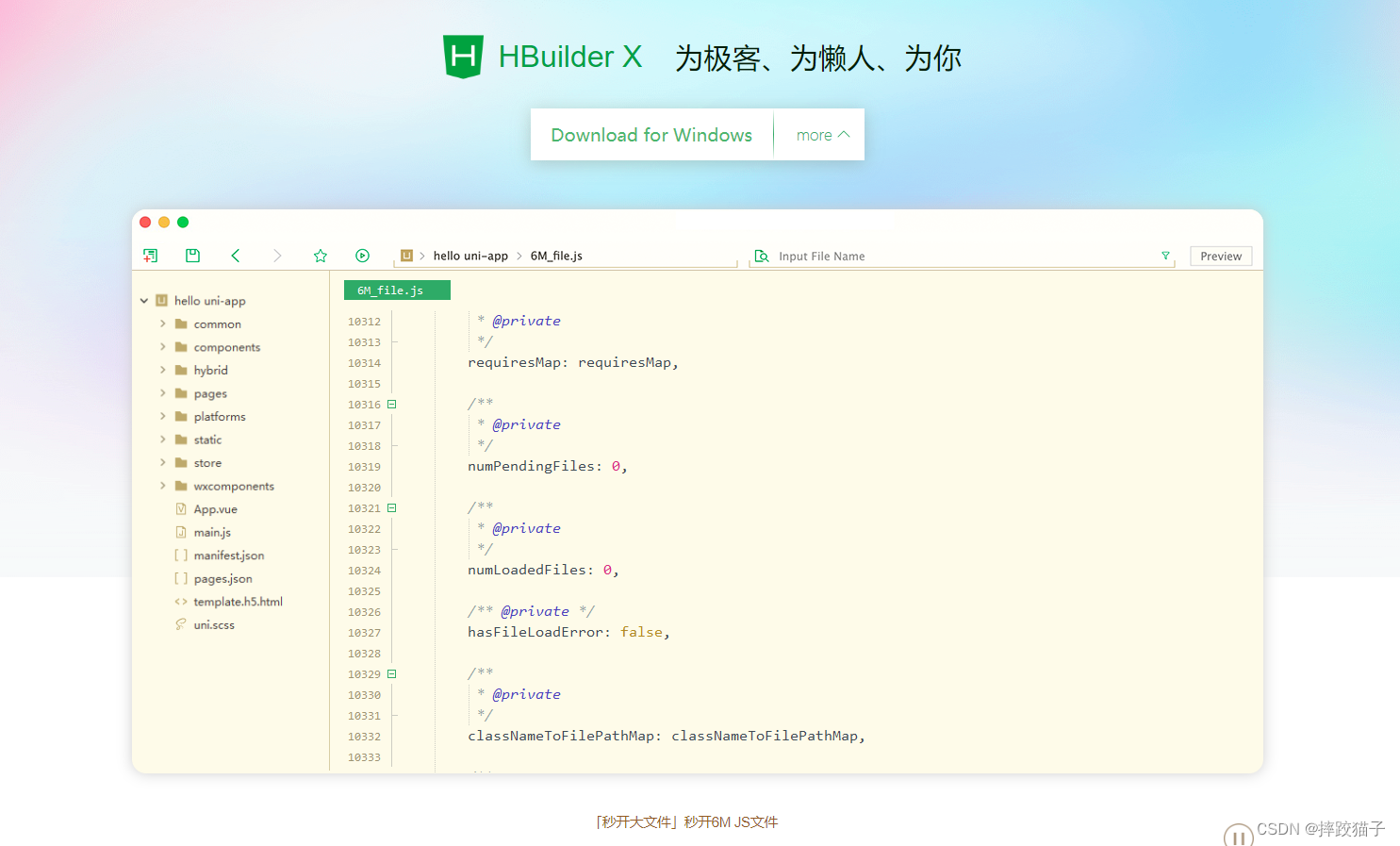
Task: Collapse code fold at line 10316
Action: tap(392, 405)
